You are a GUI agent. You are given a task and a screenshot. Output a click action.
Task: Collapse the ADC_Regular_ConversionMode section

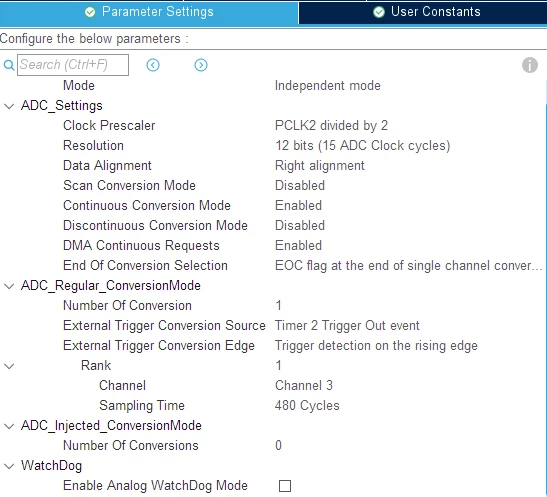(9, 286)
